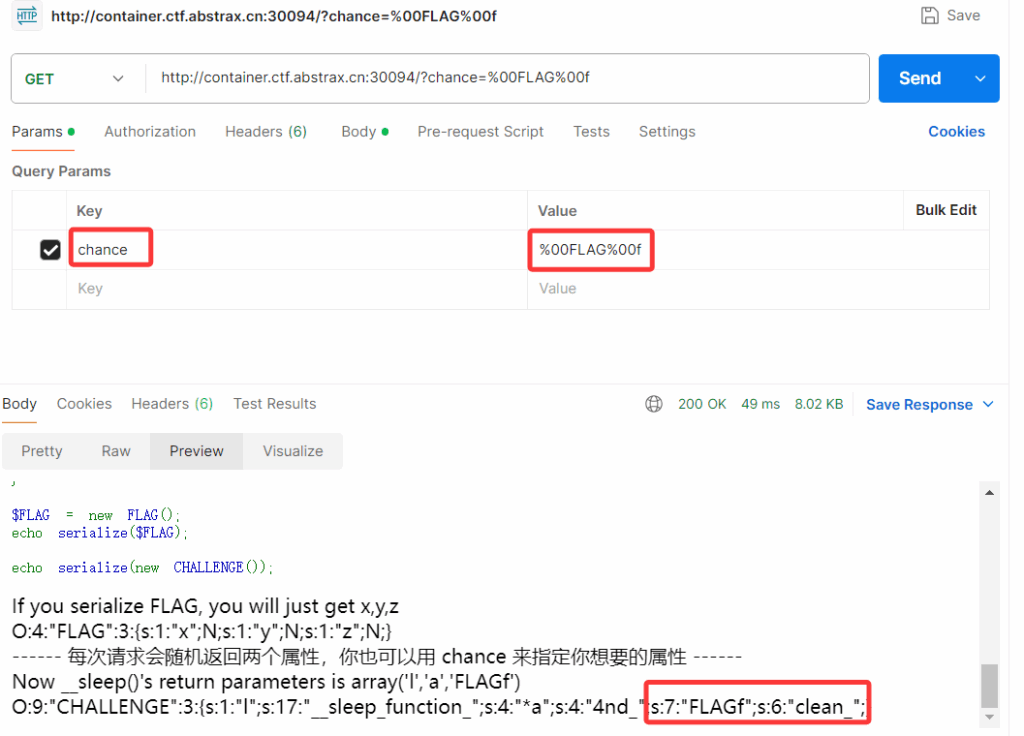Select the Visualize response view
Screen dimensions: 1024x736
(293, 451)
